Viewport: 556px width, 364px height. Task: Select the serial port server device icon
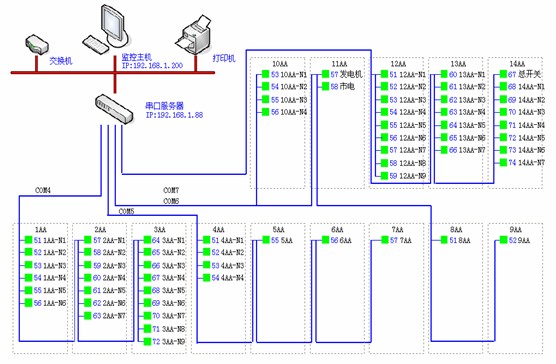[114, 109]
